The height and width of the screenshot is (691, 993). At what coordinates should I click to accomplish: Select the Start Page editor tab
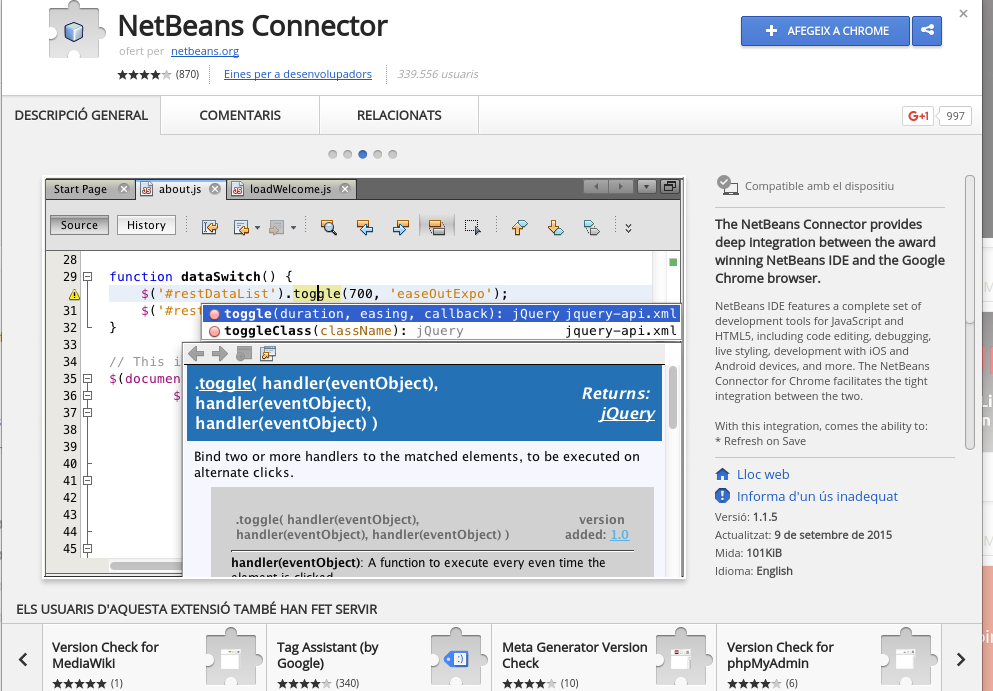89,189
